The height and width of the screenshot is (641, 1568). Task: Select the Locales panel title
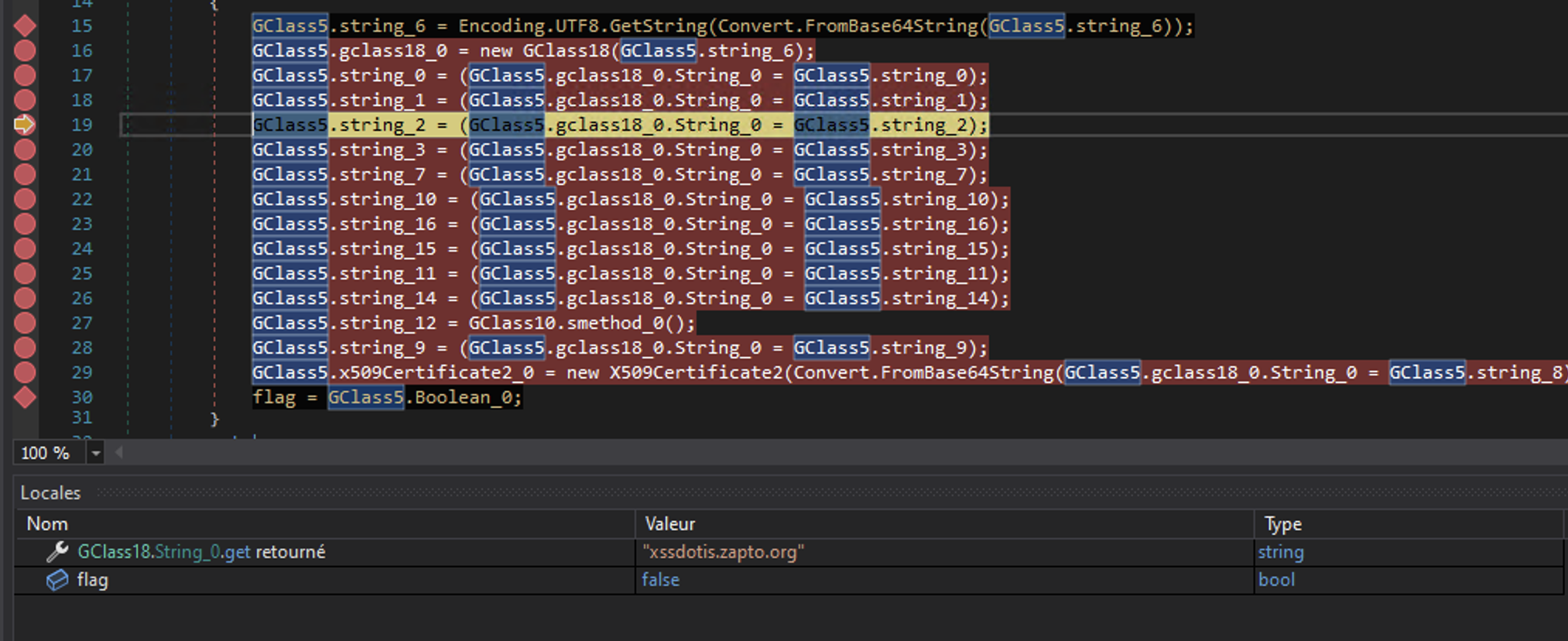tap(50, 493)
